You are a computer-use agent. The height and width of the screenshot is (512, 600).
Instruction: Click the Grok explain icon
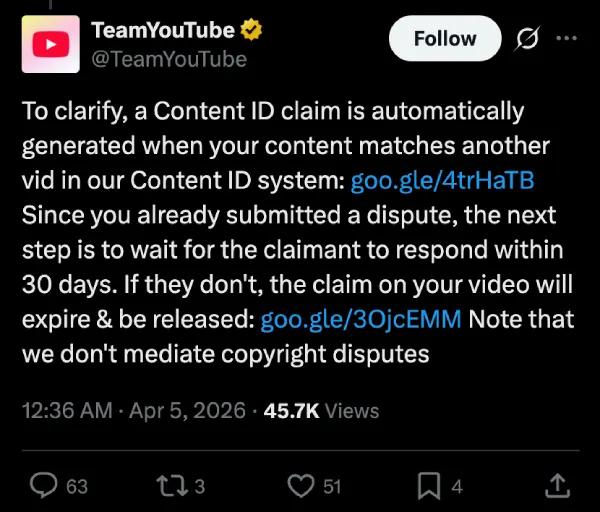[525, 39]
